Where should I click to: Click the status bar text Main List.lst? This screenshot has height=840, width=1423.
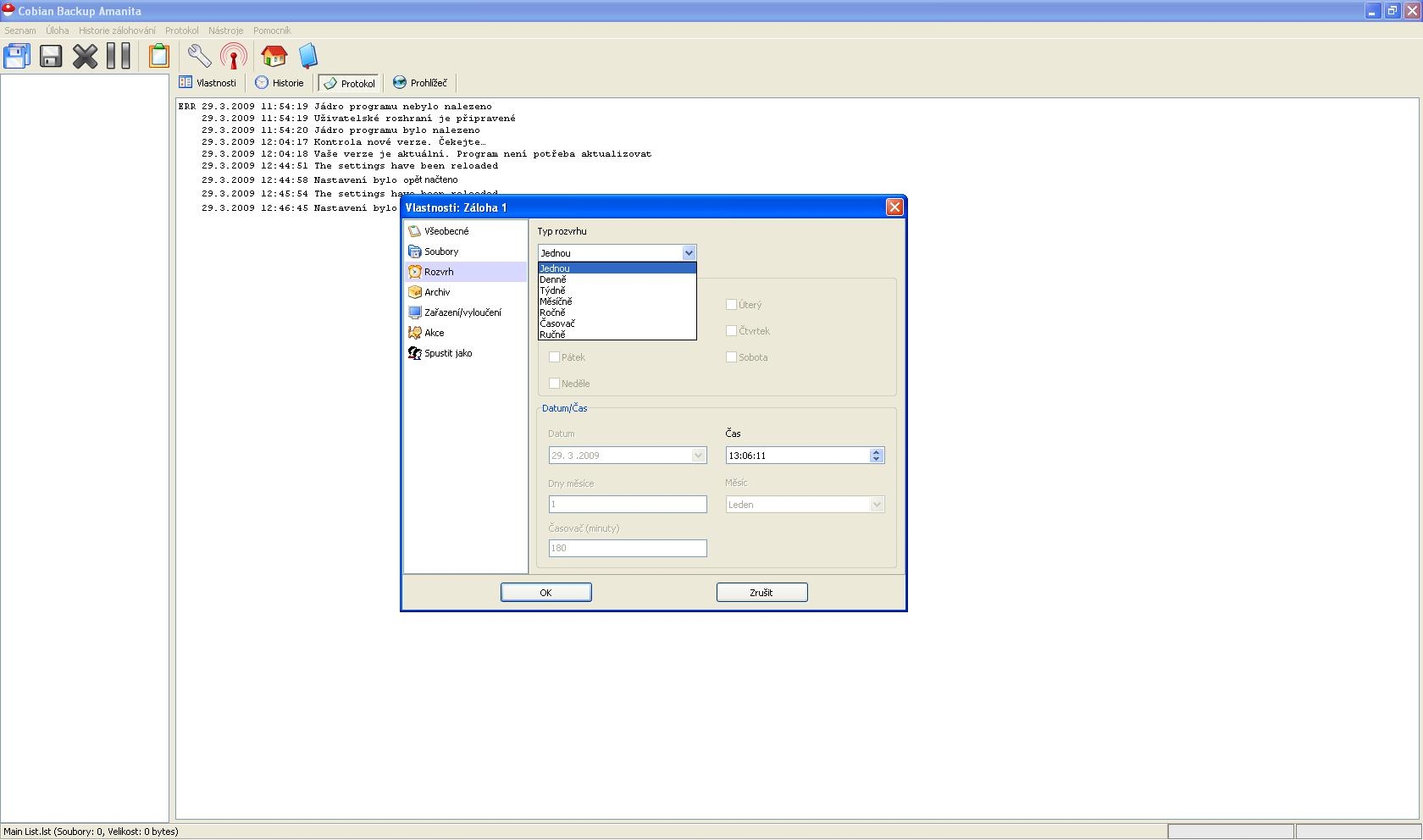tap(91, 831)
